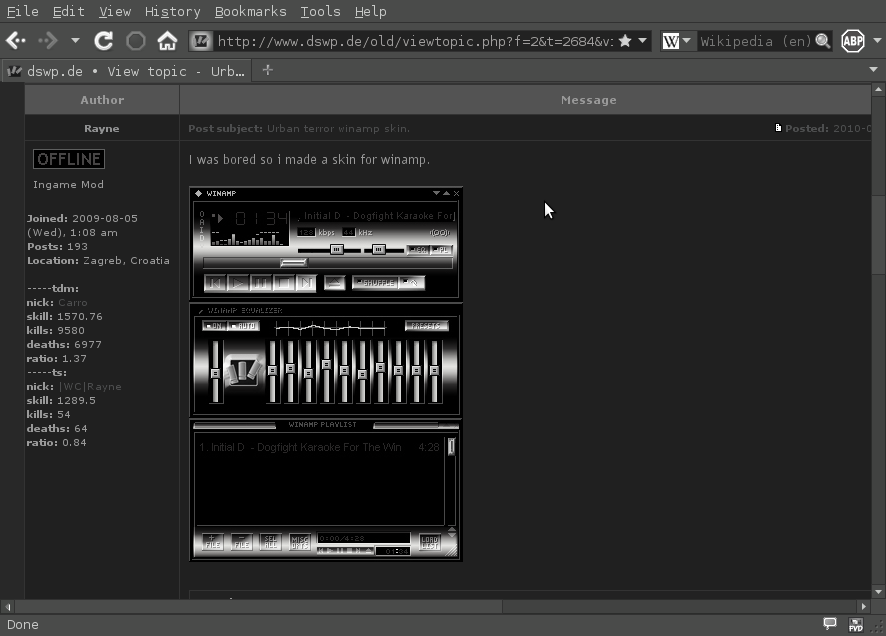The image size is (886, 636).
Task: Expand the Wikipedia search engine selector
Action: point(676,41)
